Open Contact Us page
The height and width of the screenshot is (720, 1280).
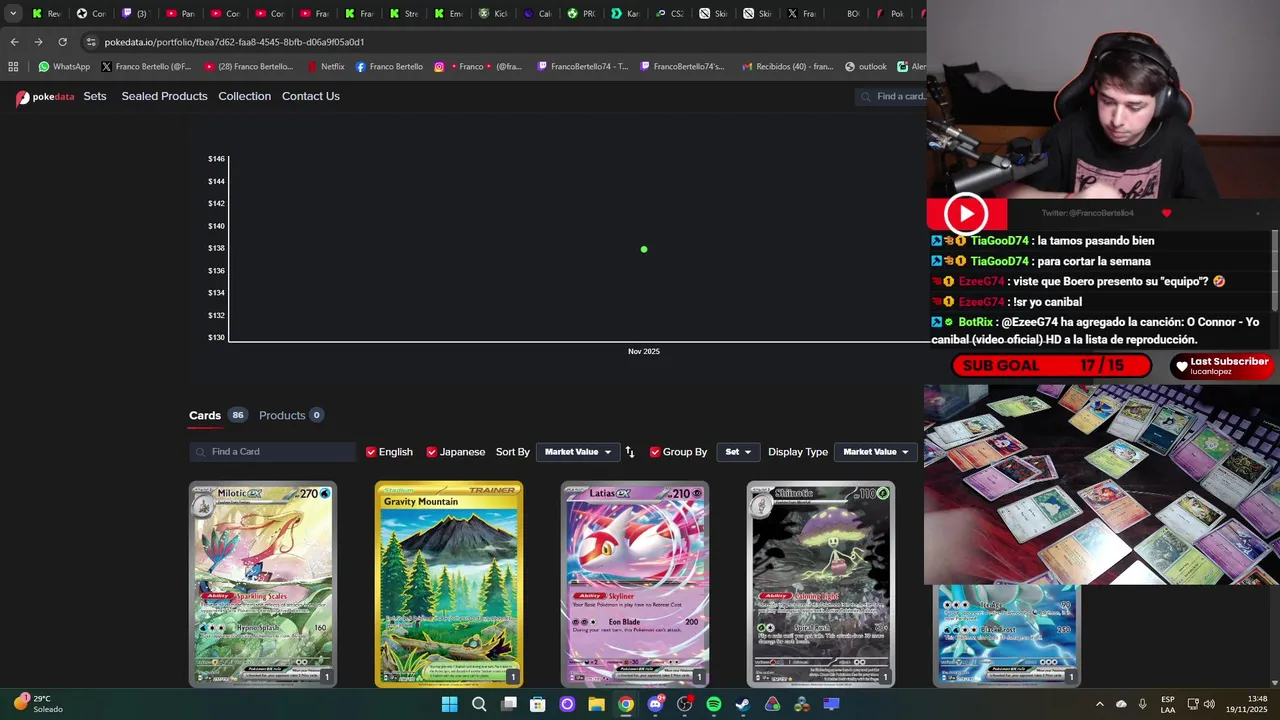[x=311, y=96]
